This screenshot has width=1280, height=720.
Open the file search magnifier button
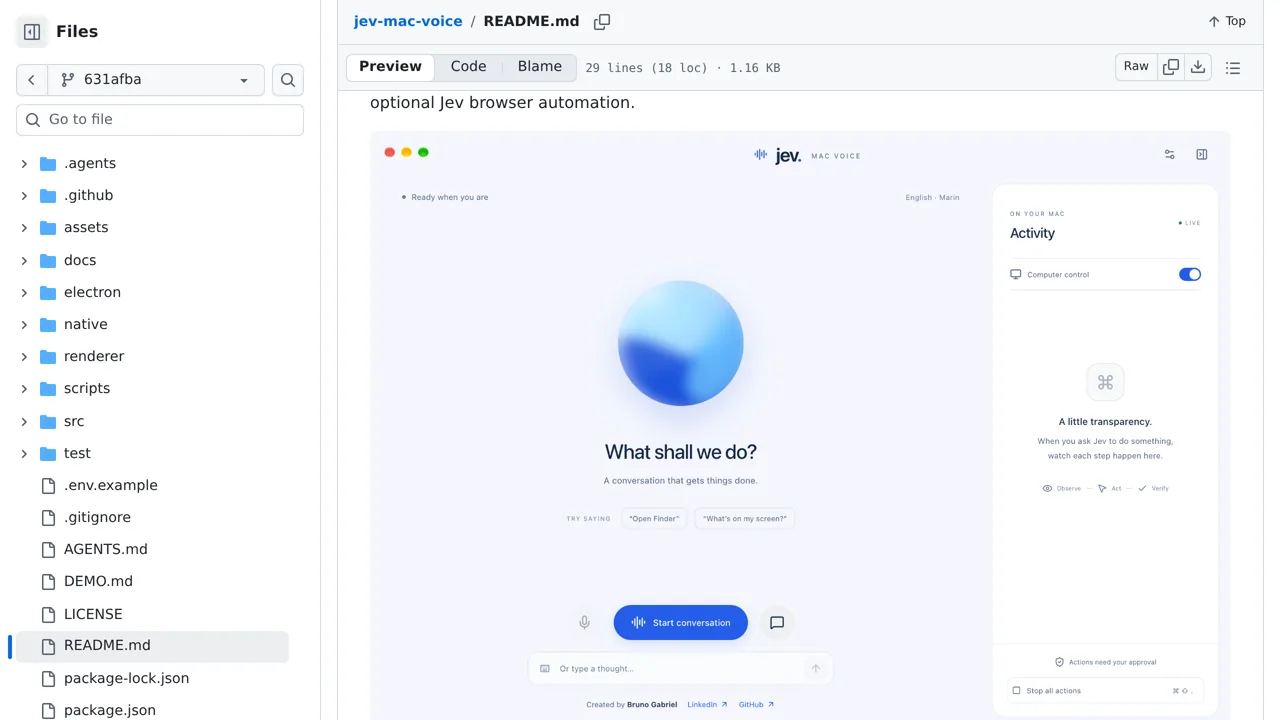(x=288, y=80)
